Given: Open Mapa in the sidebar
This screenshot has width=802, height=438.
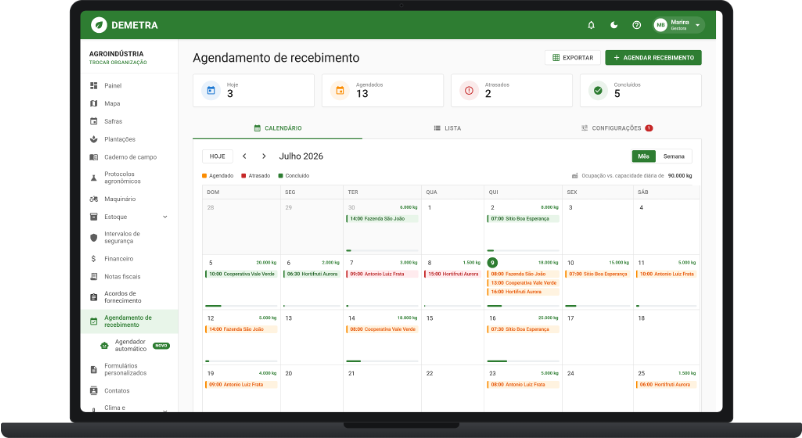Looking at the screenshot, I should [129, 103].
